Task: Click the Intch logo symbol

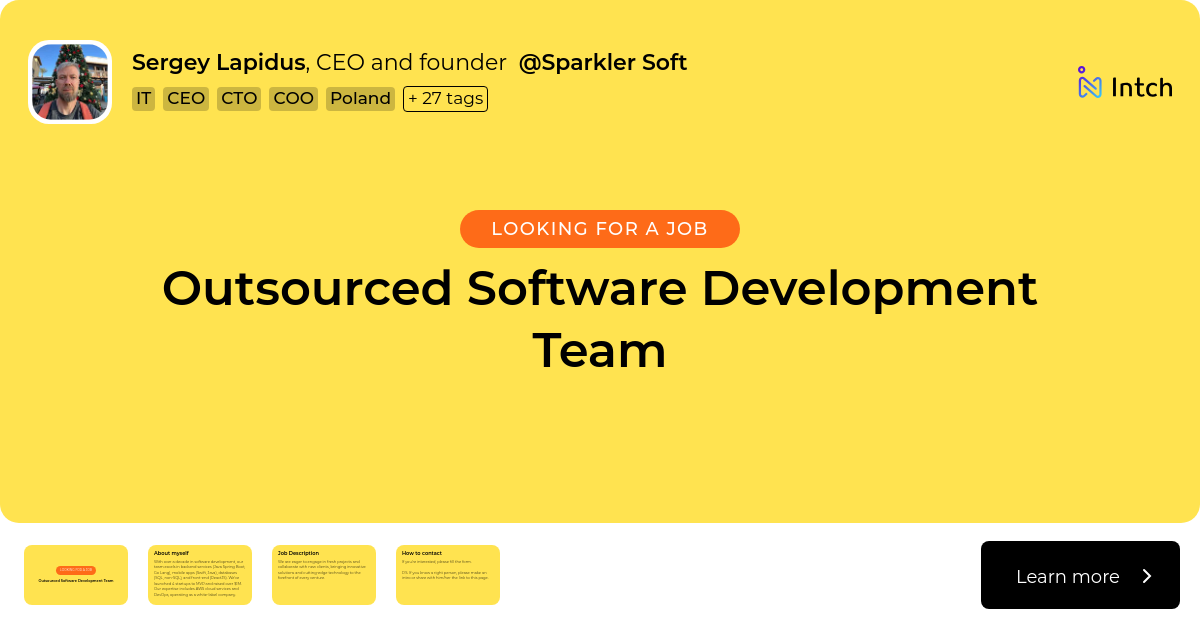Action: point(1089,84)
